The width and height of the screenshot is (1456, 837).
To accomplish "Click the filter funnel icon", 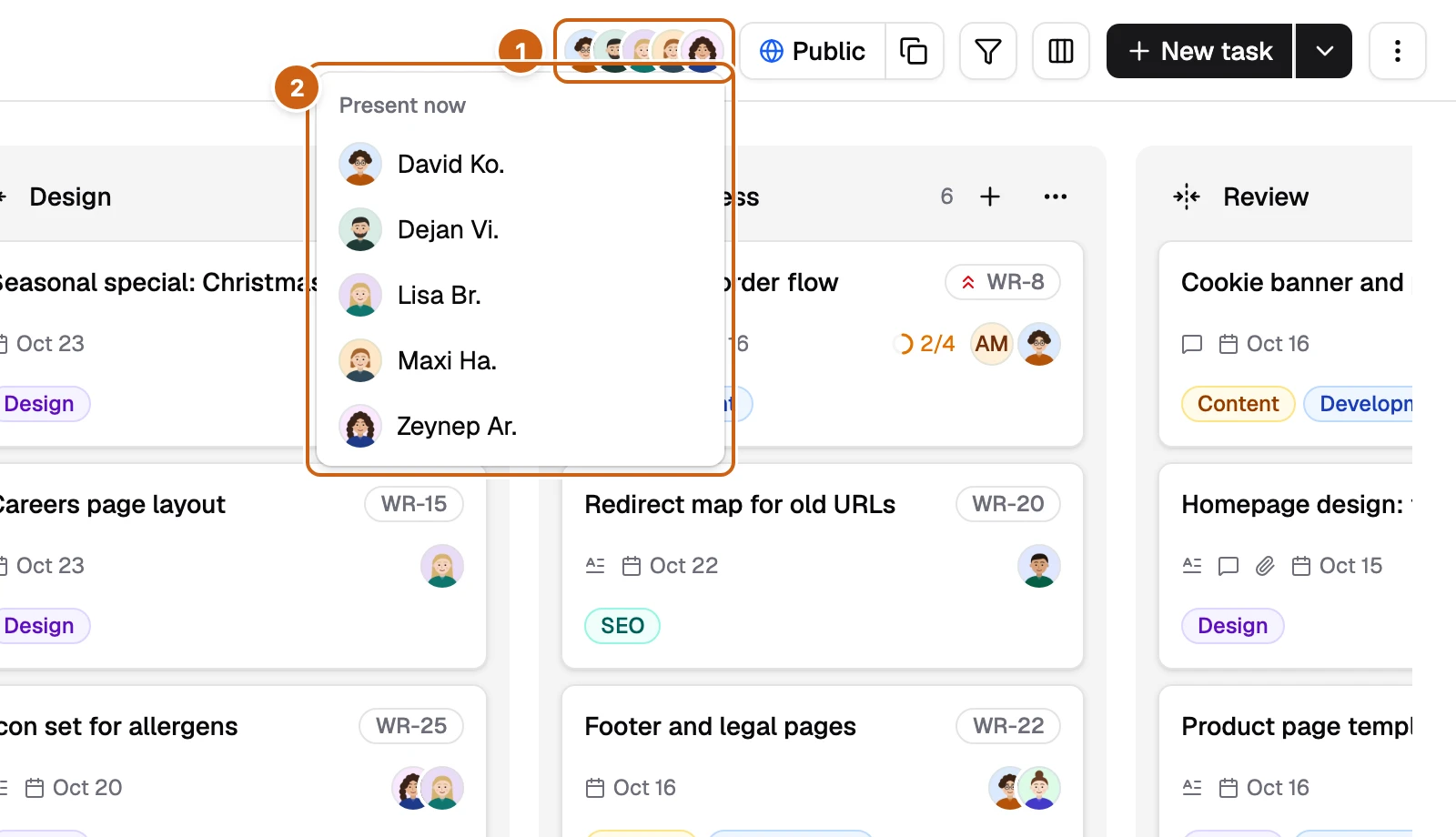I will point(988,51).
